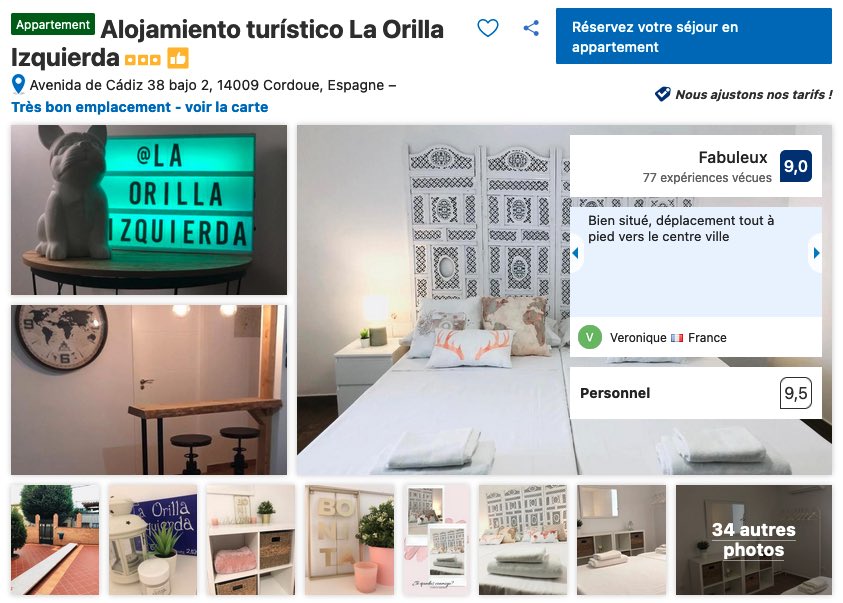The image size is (843, 603).
Task: Open the 34 autres photos thumbnail
Action: point(753,540)
